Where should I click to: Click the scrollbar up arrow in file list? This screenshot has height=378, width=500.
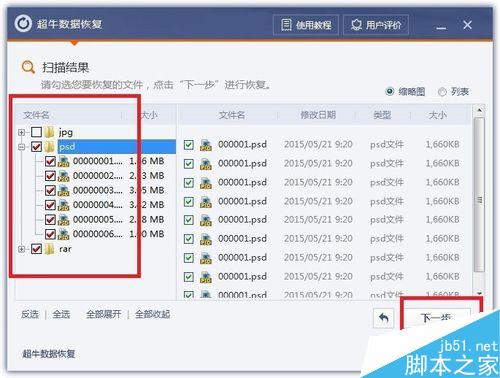point(479,110)
